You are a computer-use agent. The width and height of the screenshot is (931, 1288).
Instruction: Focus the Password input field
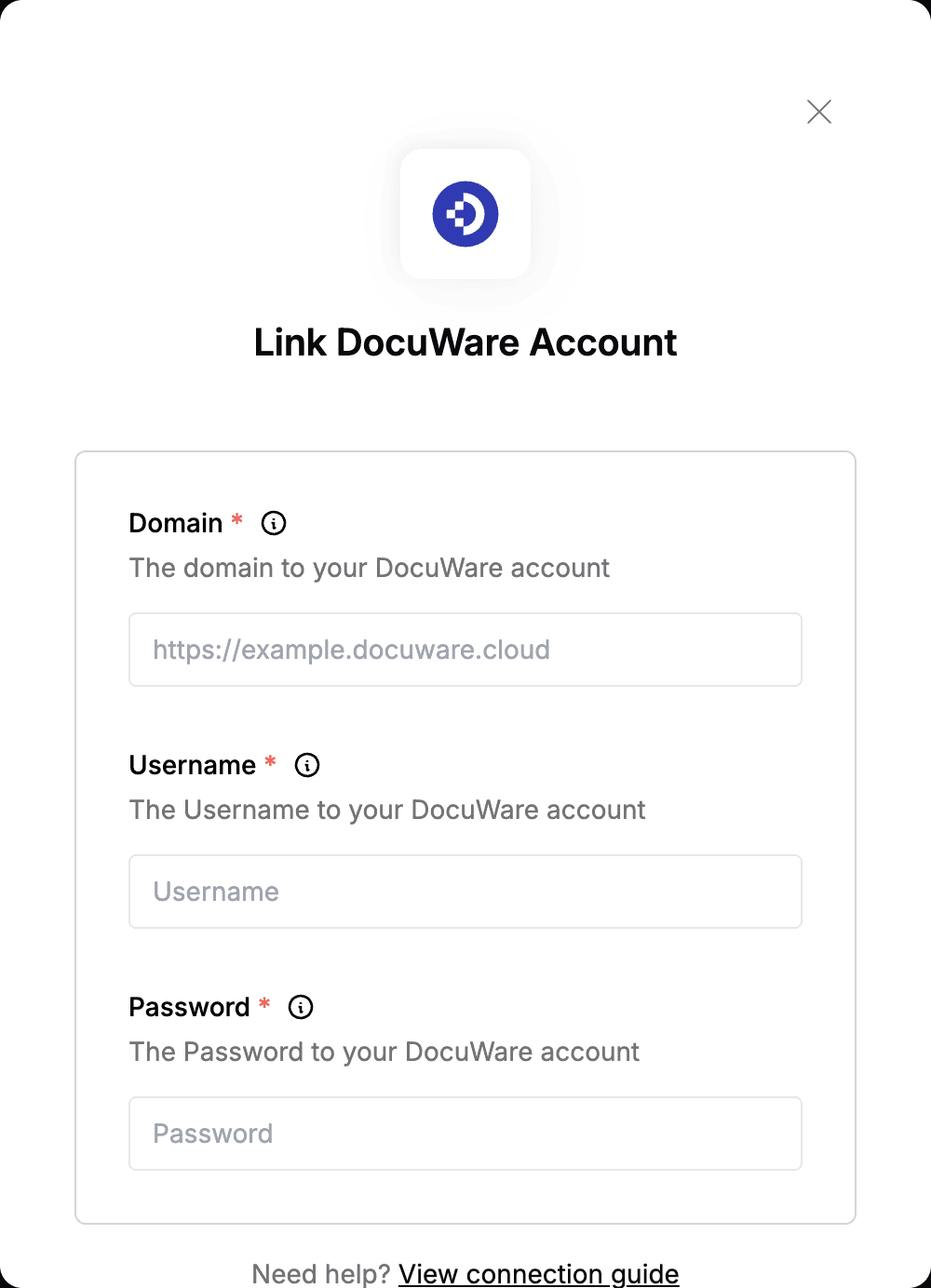tap(465, 1134)
